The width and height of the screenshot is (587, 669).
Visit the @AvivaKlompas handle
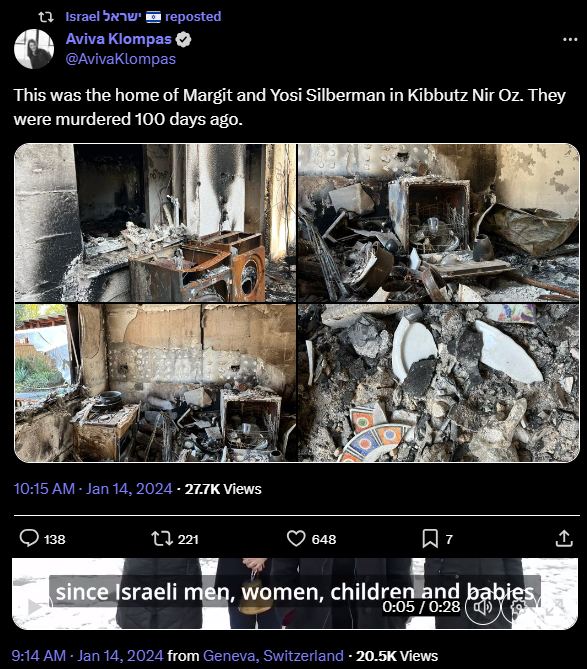[x=121, y=59]
